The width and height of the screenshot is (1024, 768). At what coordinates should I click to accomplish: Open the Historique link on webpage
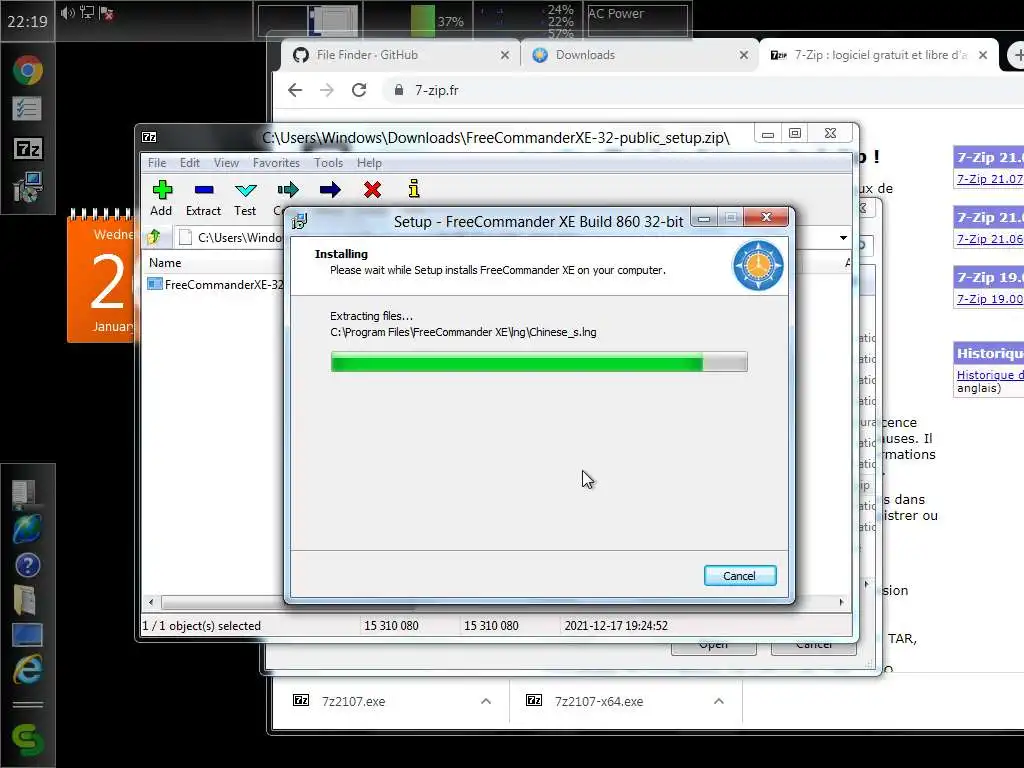coord(990,375)
